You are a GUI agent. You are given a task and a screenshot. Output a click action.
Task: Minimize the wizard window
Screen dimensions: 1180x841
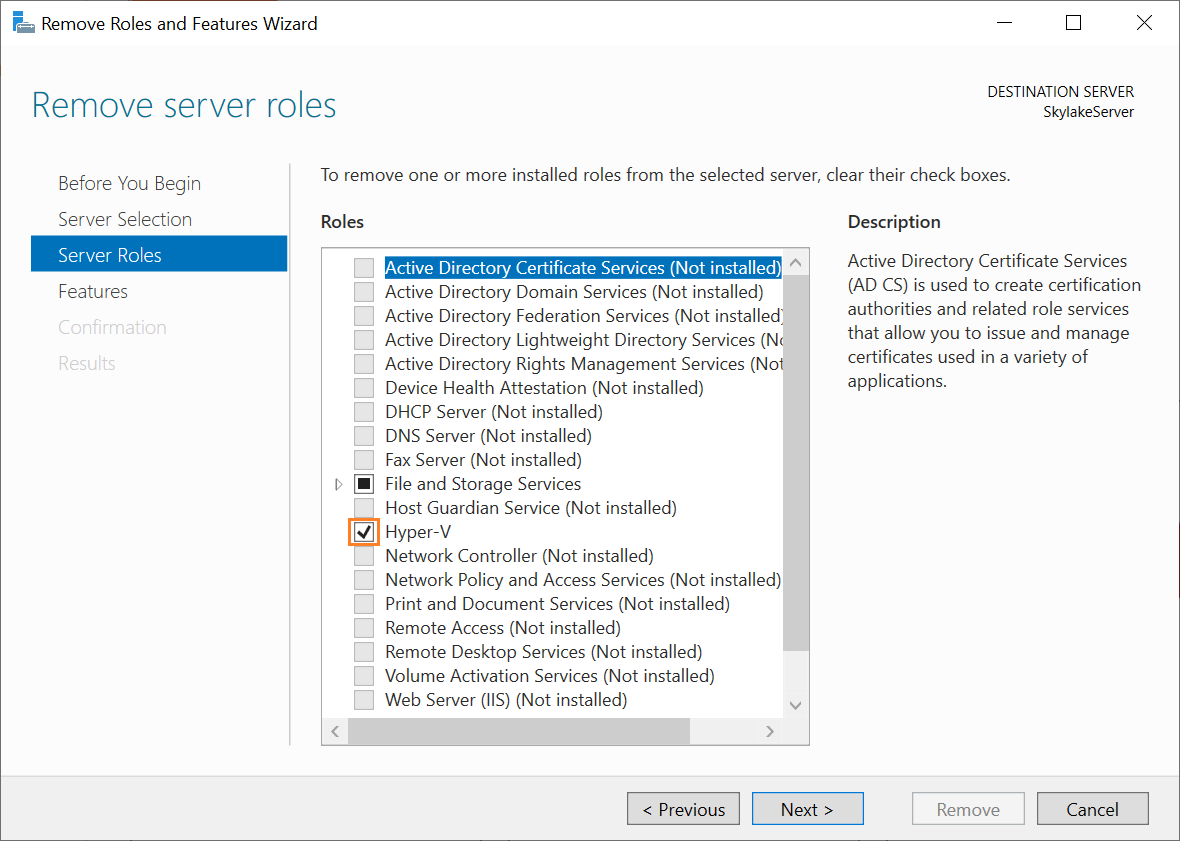click(1004, 23)
